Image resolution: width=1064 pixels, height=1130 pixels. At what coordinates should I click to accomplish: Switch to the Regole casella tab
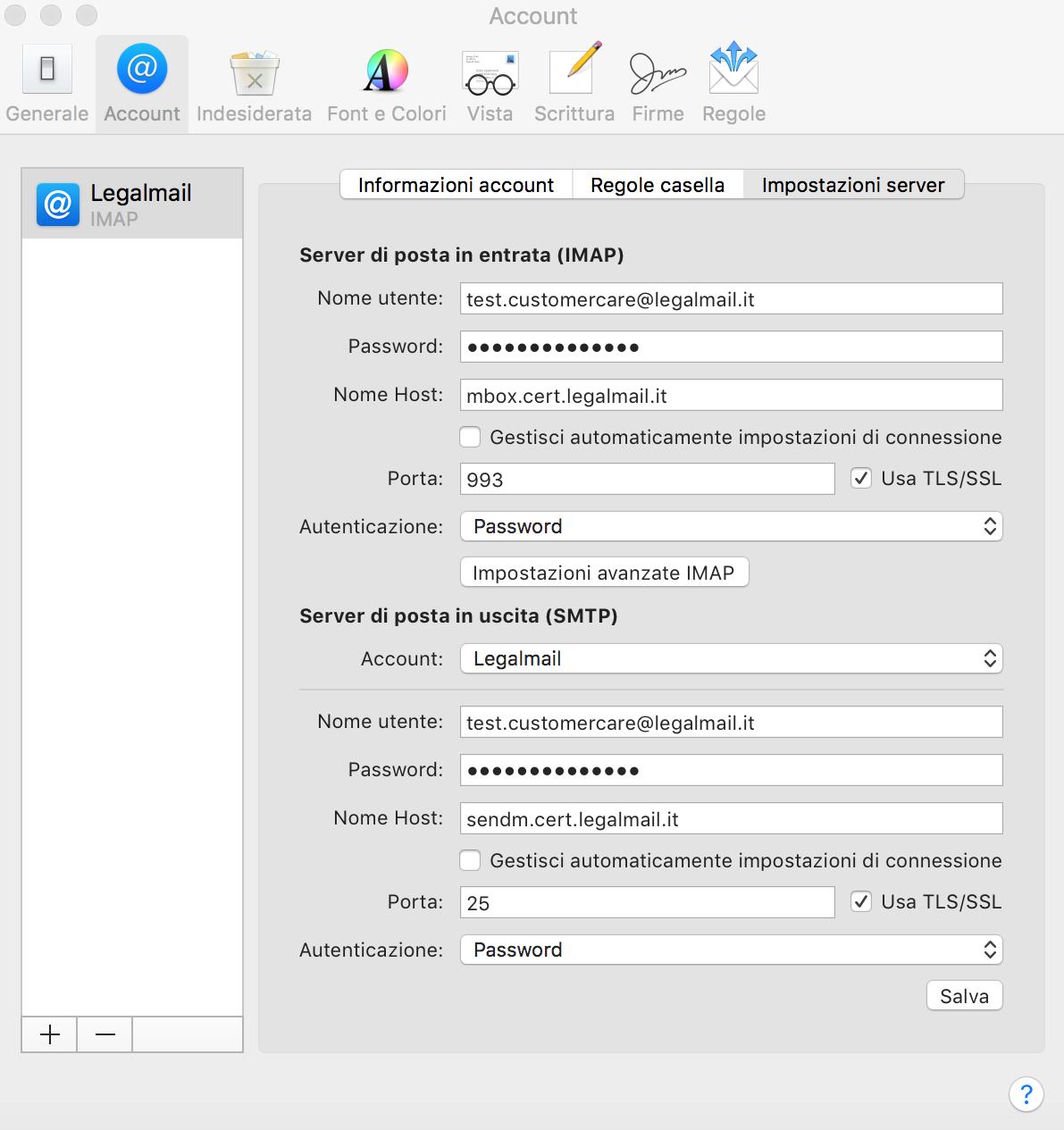pos(658,185)
